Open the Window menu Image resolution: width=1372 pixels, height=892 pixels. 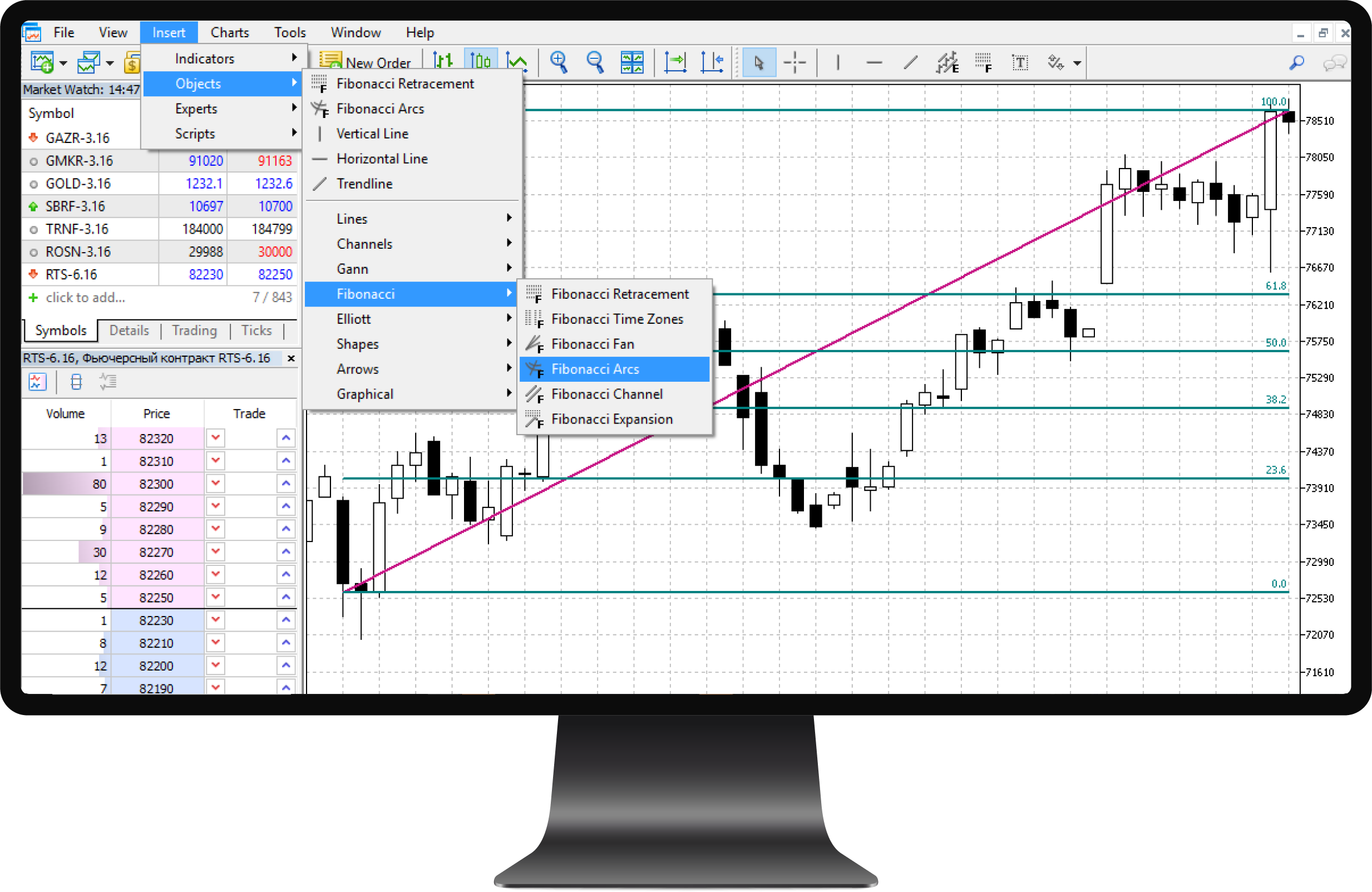click(355, 32)
